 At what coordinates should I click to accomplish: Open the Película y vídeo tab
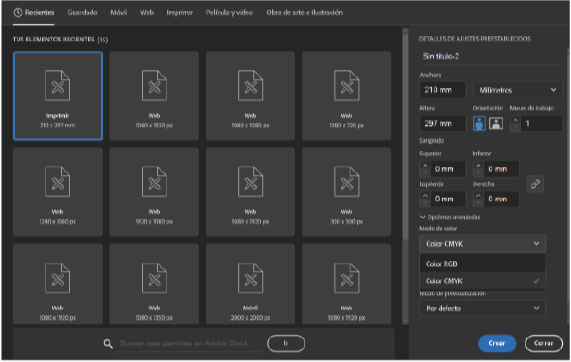pos(229,13)
